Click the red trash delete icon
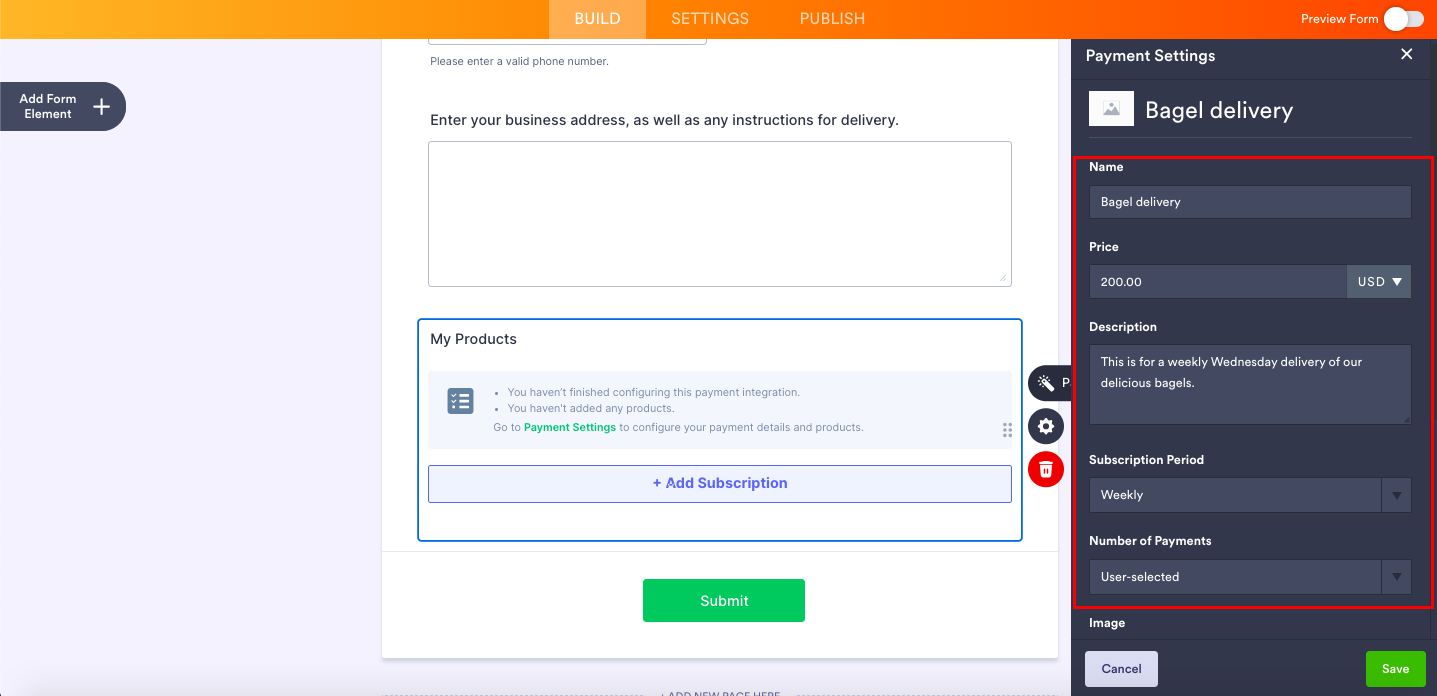Screen dimensions: 1437x696 click(1046, 469)
